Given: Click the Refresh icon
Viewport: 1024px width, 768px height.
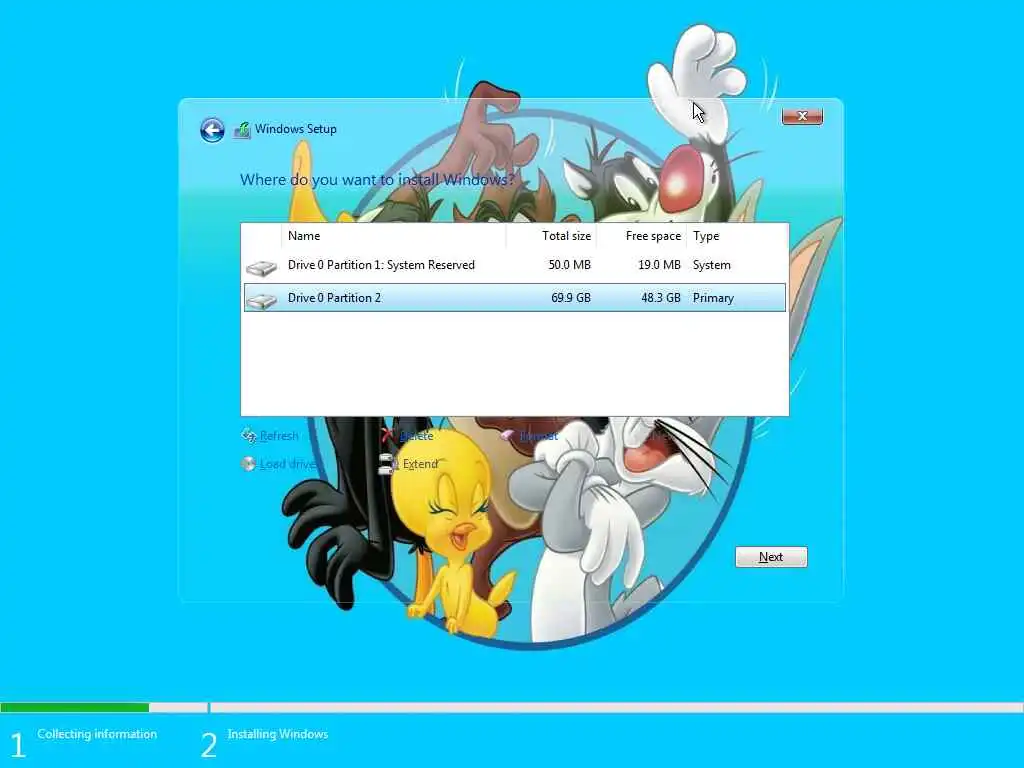Looking at the screenshot, I should (249, 436).
